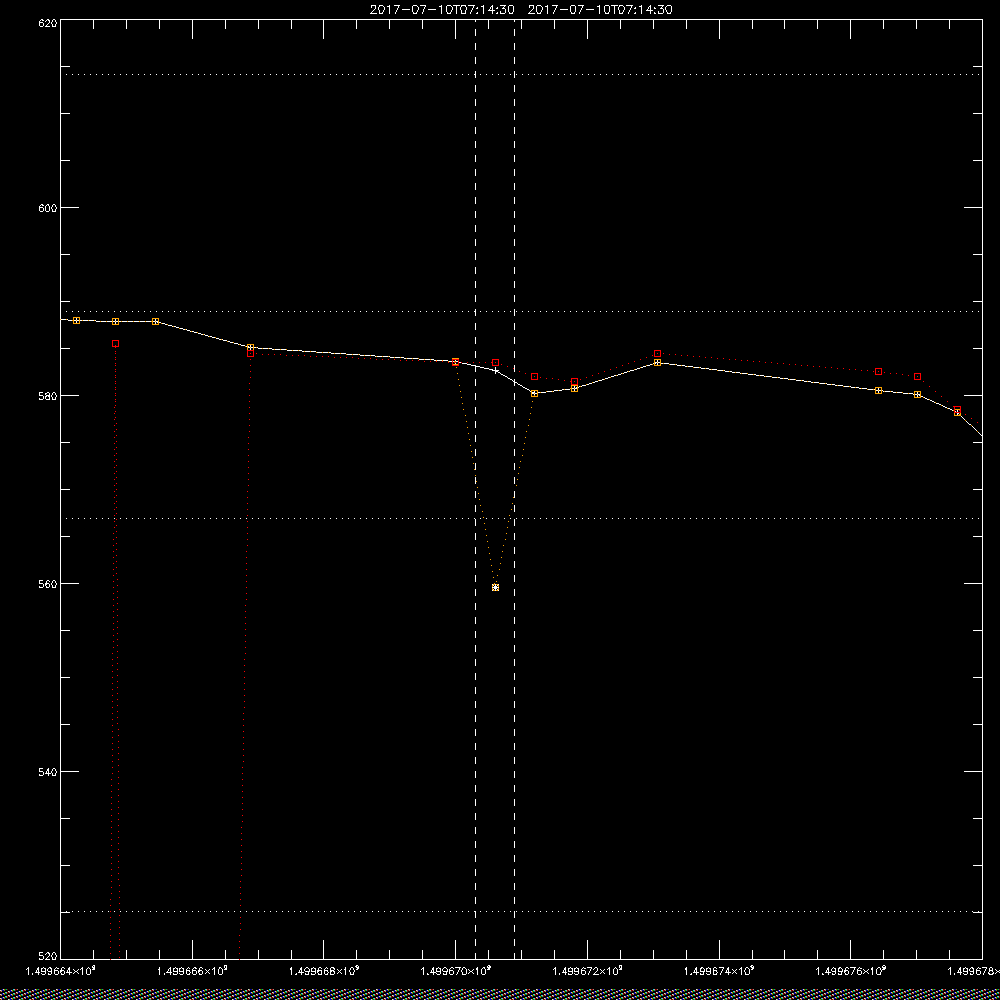The image size is (1000, 1000).
Task: Click the top timestamp on the right, 2017-07-10T07:14:30
Action: (600, 10)
